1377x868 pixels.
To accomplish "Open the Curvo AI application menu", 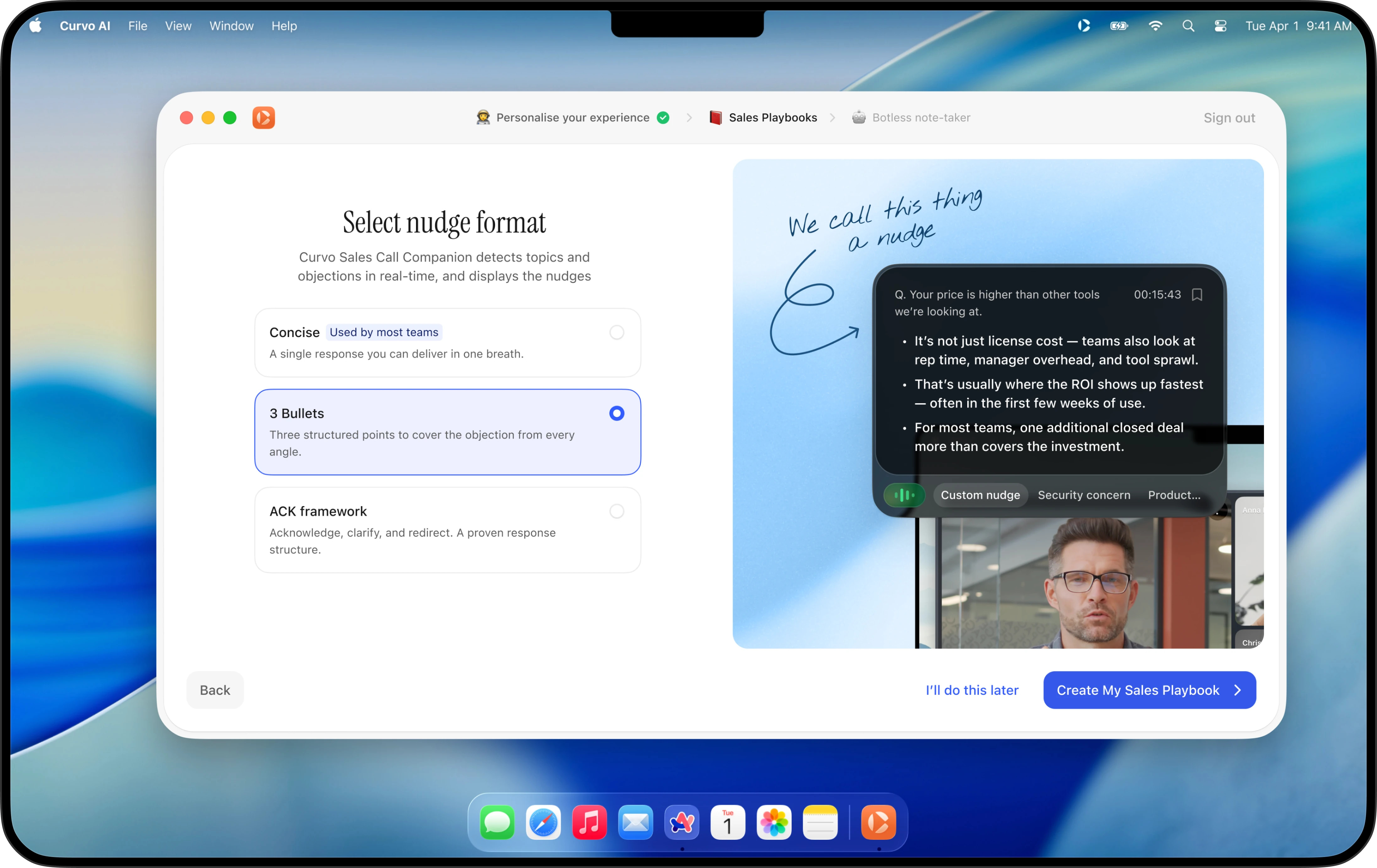I will [x=85, y=26].
